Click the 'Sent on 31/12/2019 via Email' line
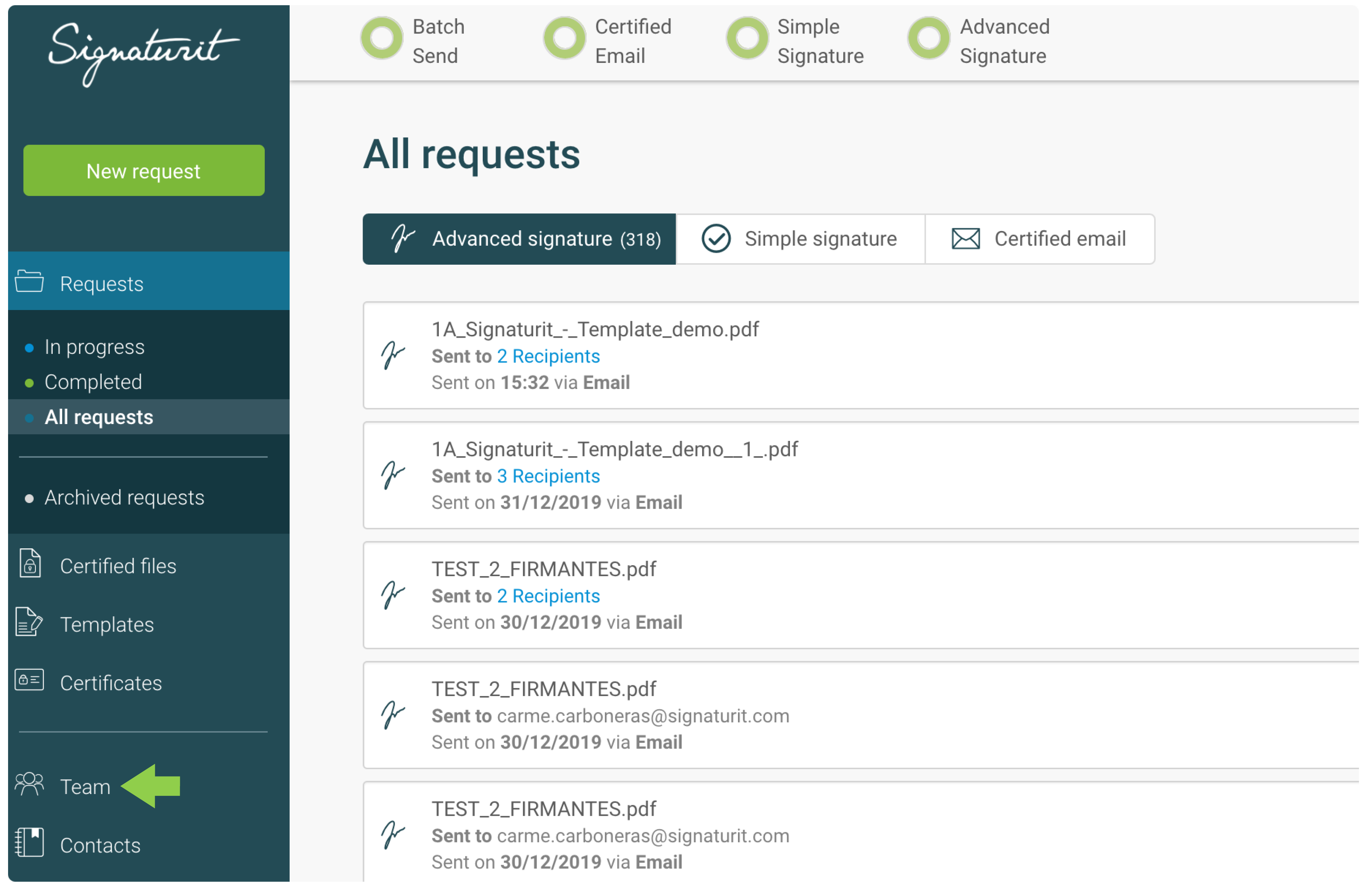 pyautogui.click(x=558, y=503)
